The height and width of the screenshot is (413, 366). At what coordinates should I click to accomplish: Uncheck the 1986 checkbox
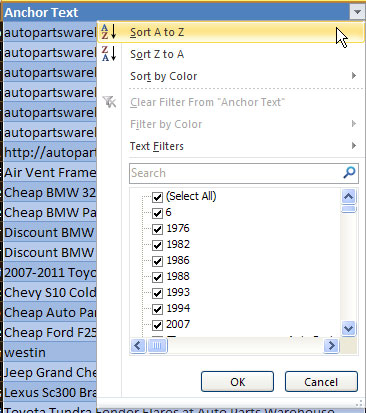pos(157,261)
